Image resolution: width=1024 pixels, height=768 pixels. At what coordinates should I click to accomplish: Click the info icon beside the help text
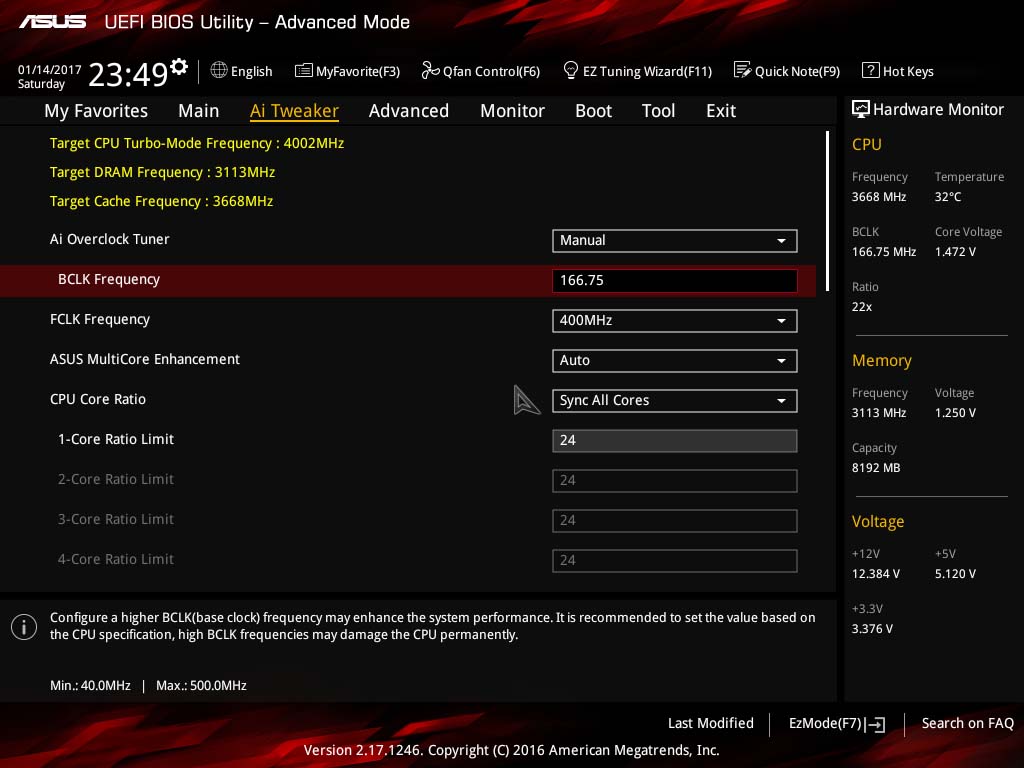click(x=24, y=627)
